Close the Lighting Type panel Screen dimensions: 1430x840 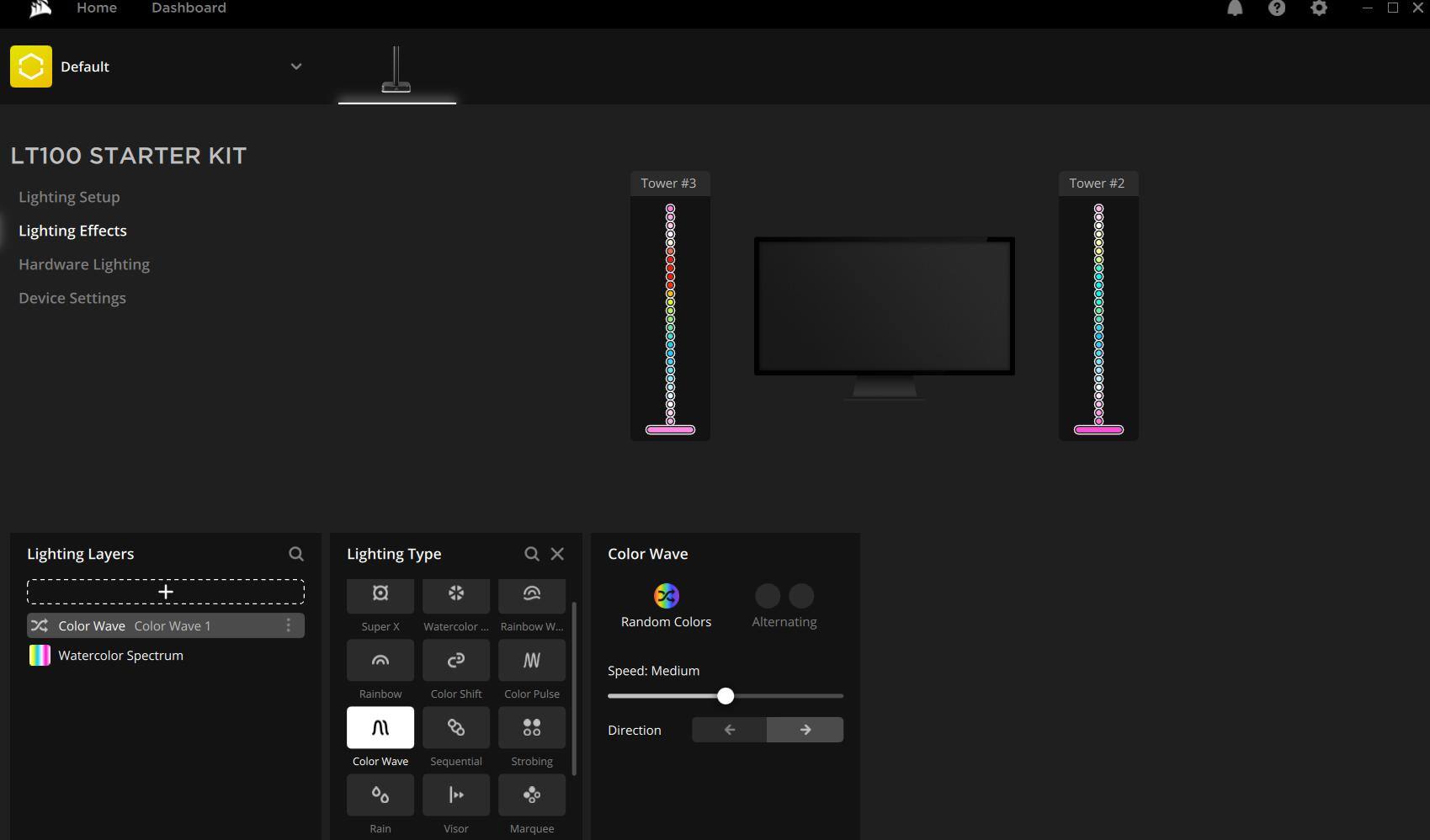pos(557,554)
